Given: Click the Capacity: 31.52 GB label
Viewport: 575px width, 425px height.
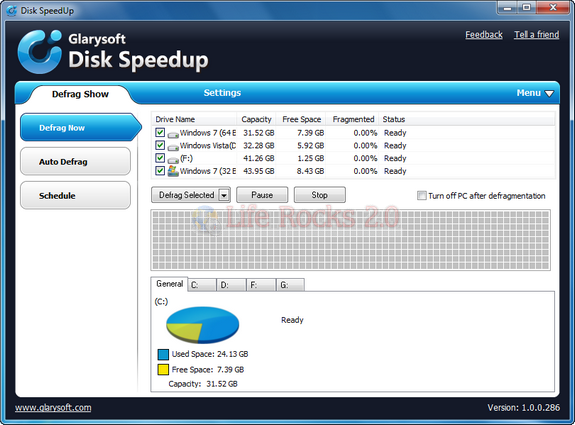Looking at the screenshot, I should pyautogui.click(x=203, y=384).
